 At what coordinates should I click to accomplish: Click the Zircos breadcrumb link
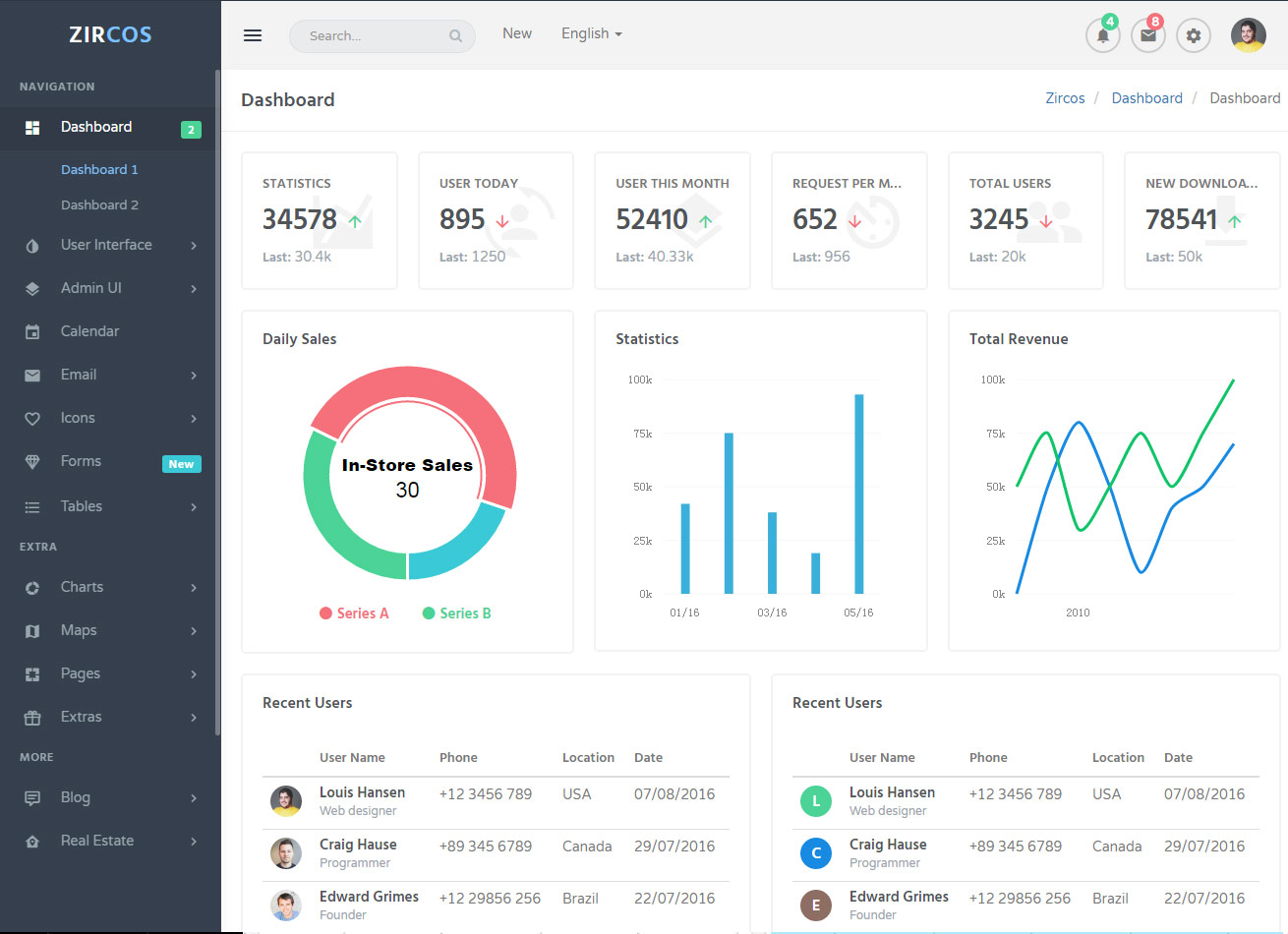pyautogui.click(x=1065, y=98)
